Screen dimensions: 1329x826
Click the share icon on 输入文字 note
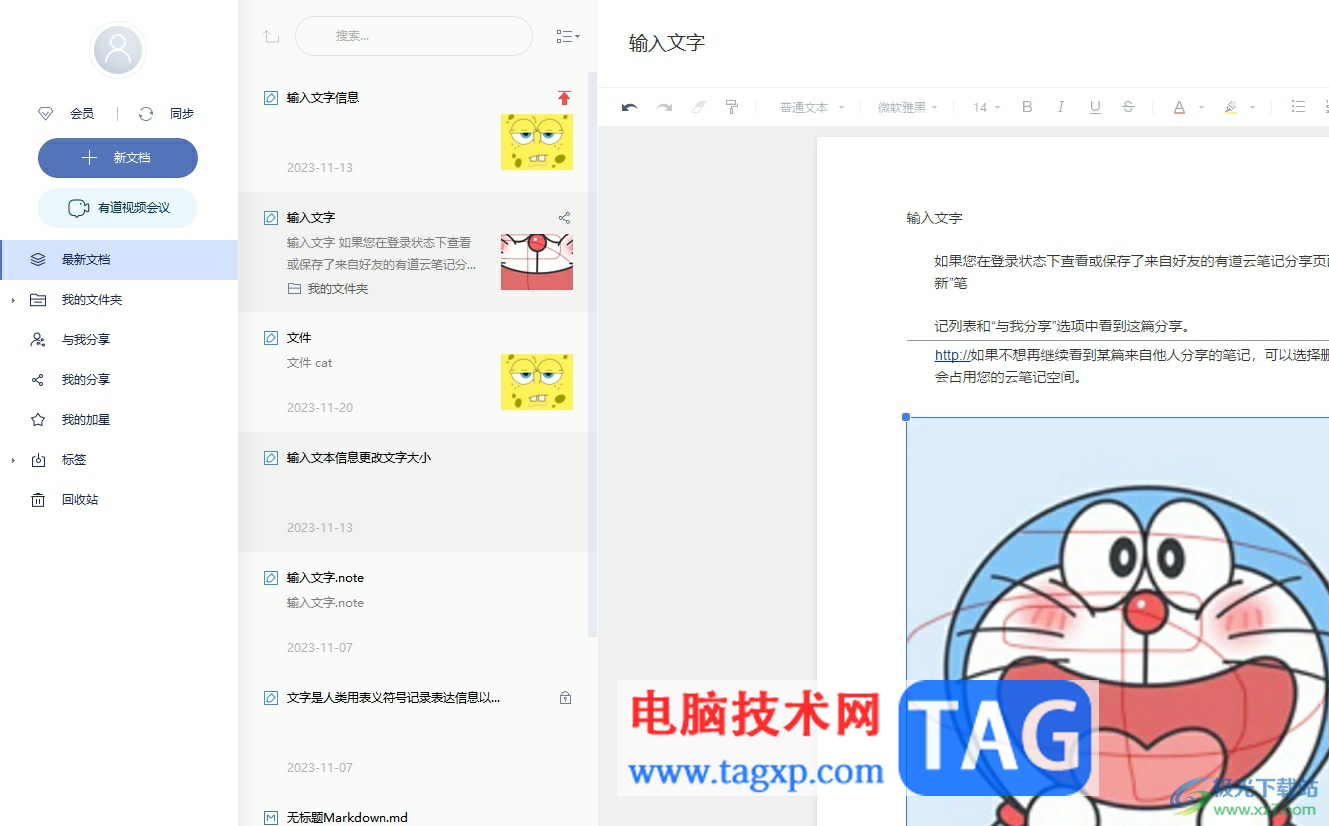(x=564, y=217)
